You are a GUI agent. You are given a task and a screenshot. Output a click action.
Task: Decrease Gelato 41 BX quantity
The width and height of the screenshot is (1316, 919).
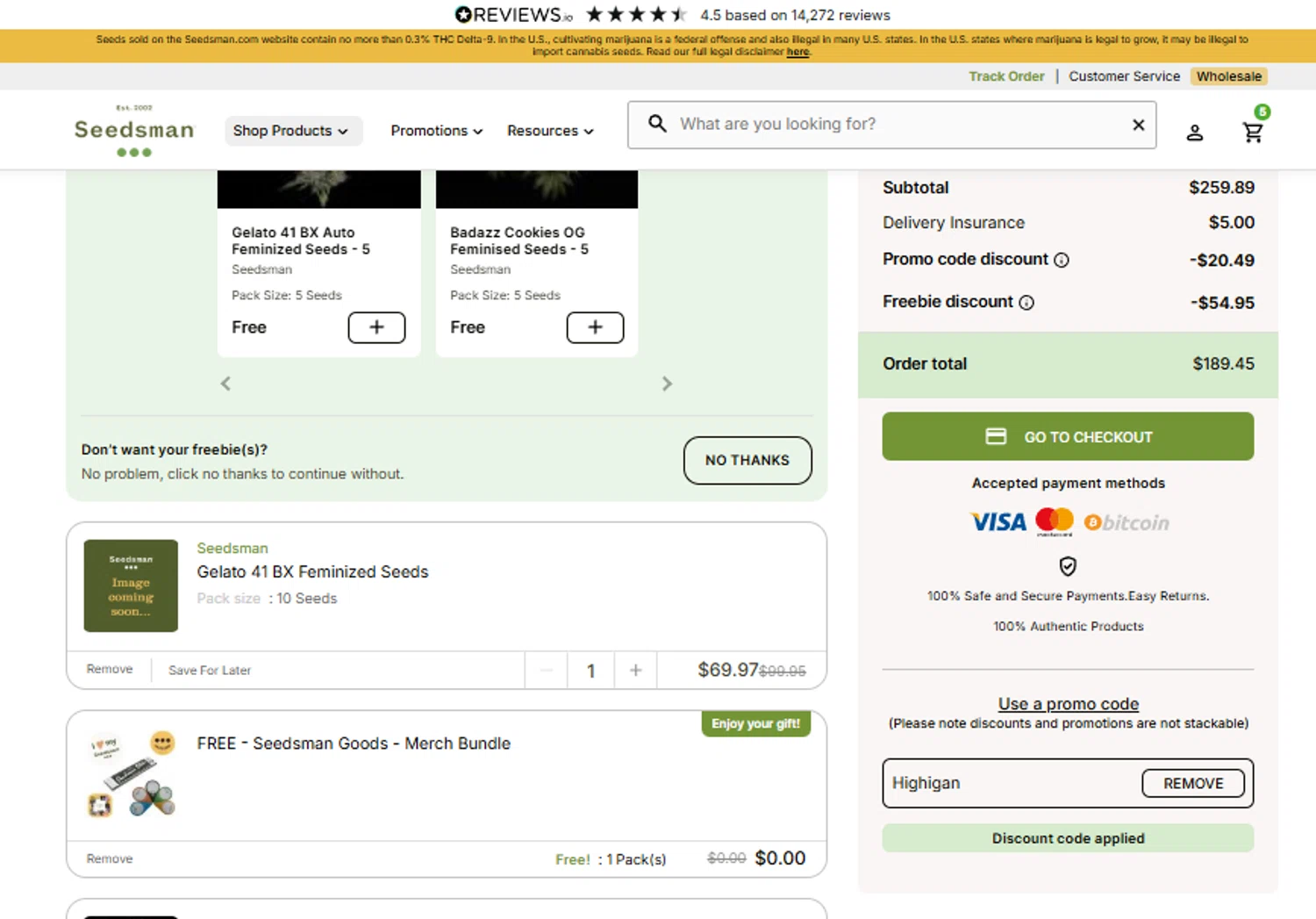547,671
